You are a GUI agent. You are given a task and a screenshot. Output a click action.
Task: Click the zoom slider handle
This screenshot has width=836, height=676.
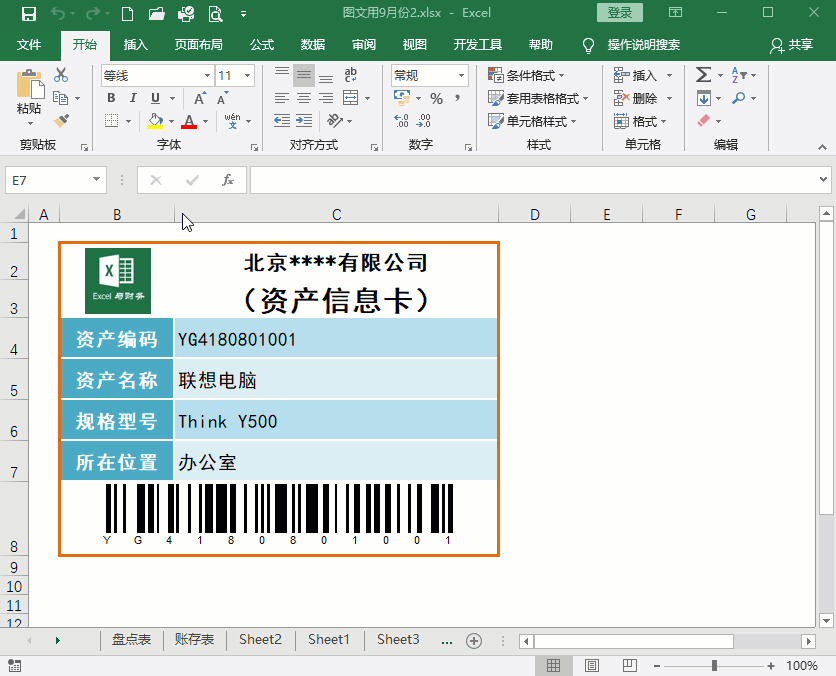pyautogui.click(x=714, y=665)
